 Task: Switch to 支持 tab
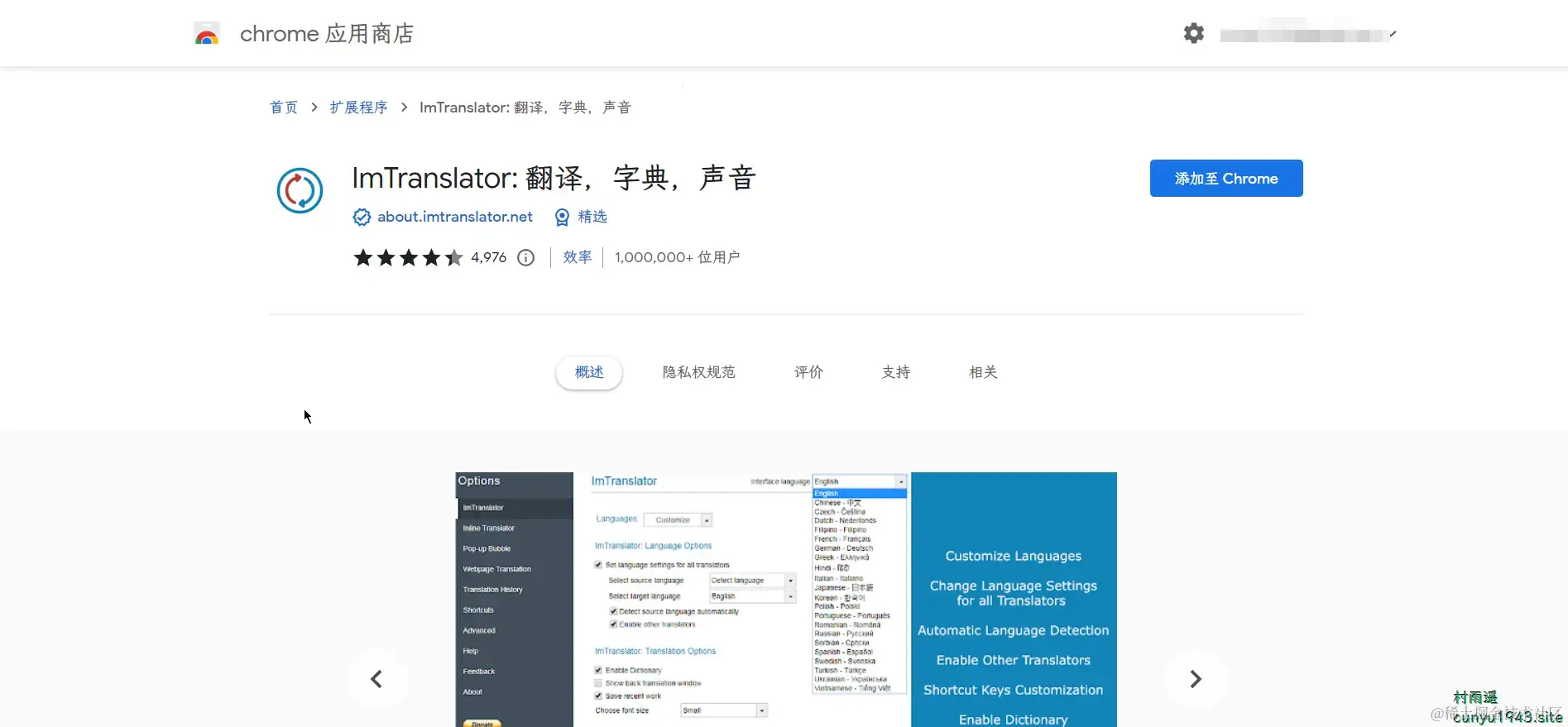[x=896, y=372]
